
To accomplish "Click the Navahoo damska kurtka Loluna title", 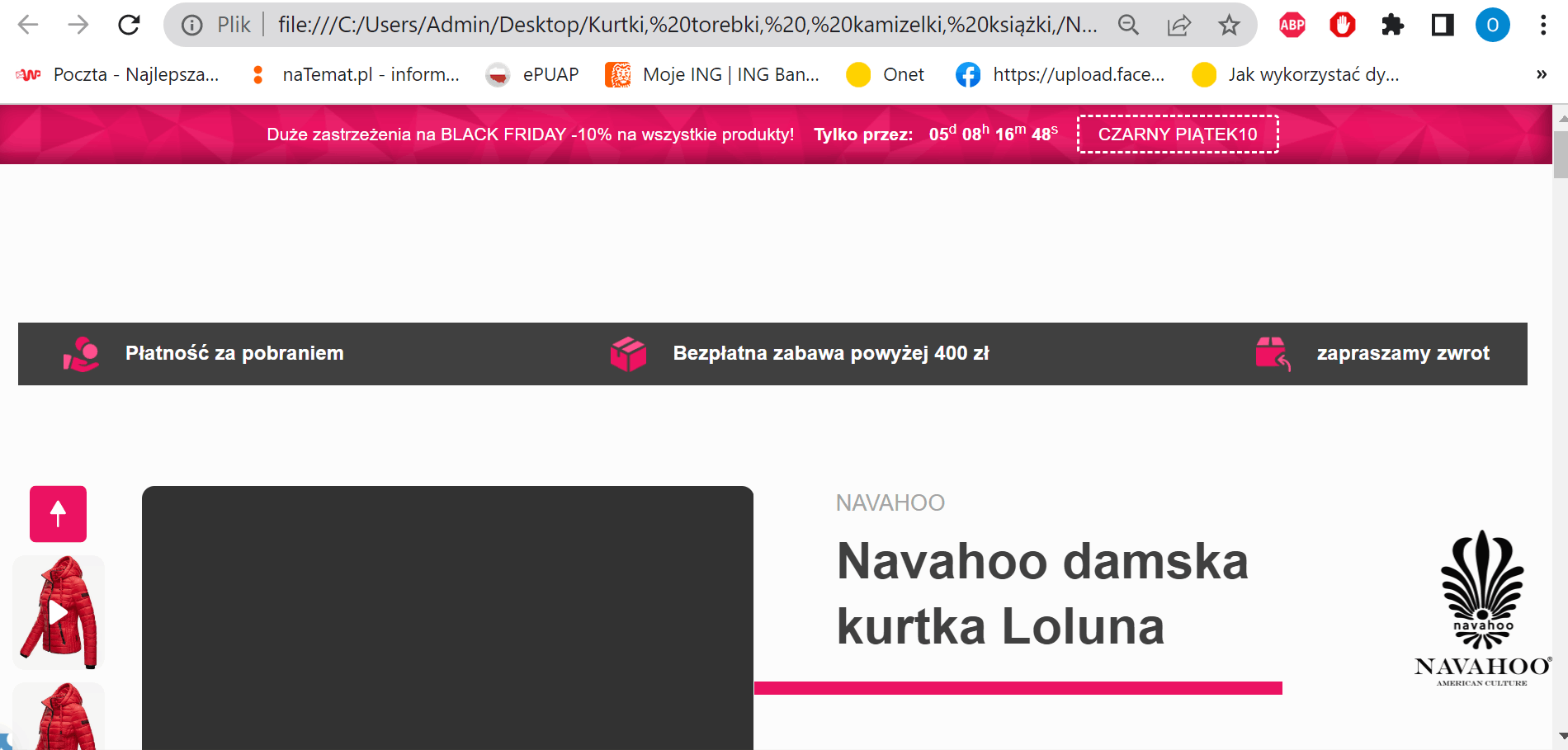I will 1042,594.
